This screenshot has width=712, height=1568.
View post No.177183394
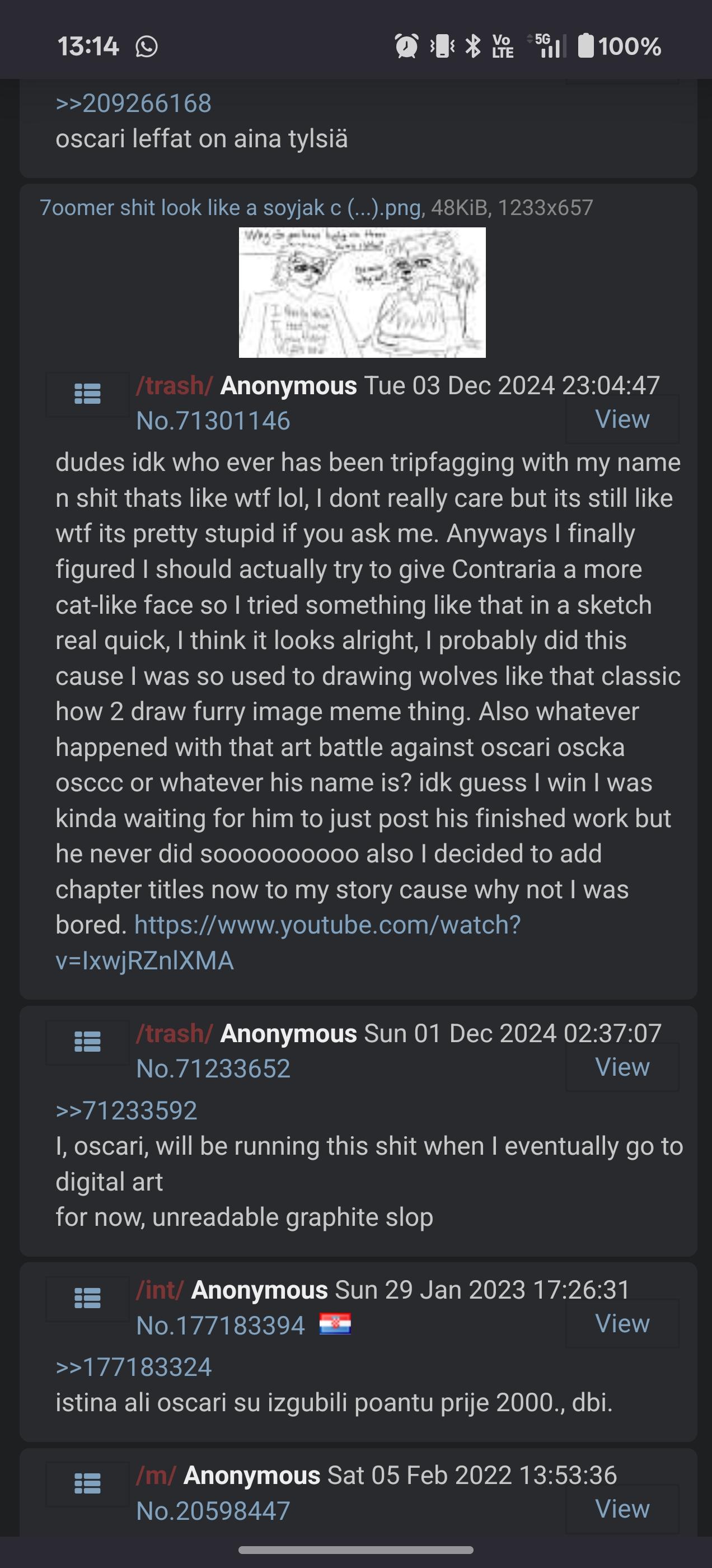622,1323
